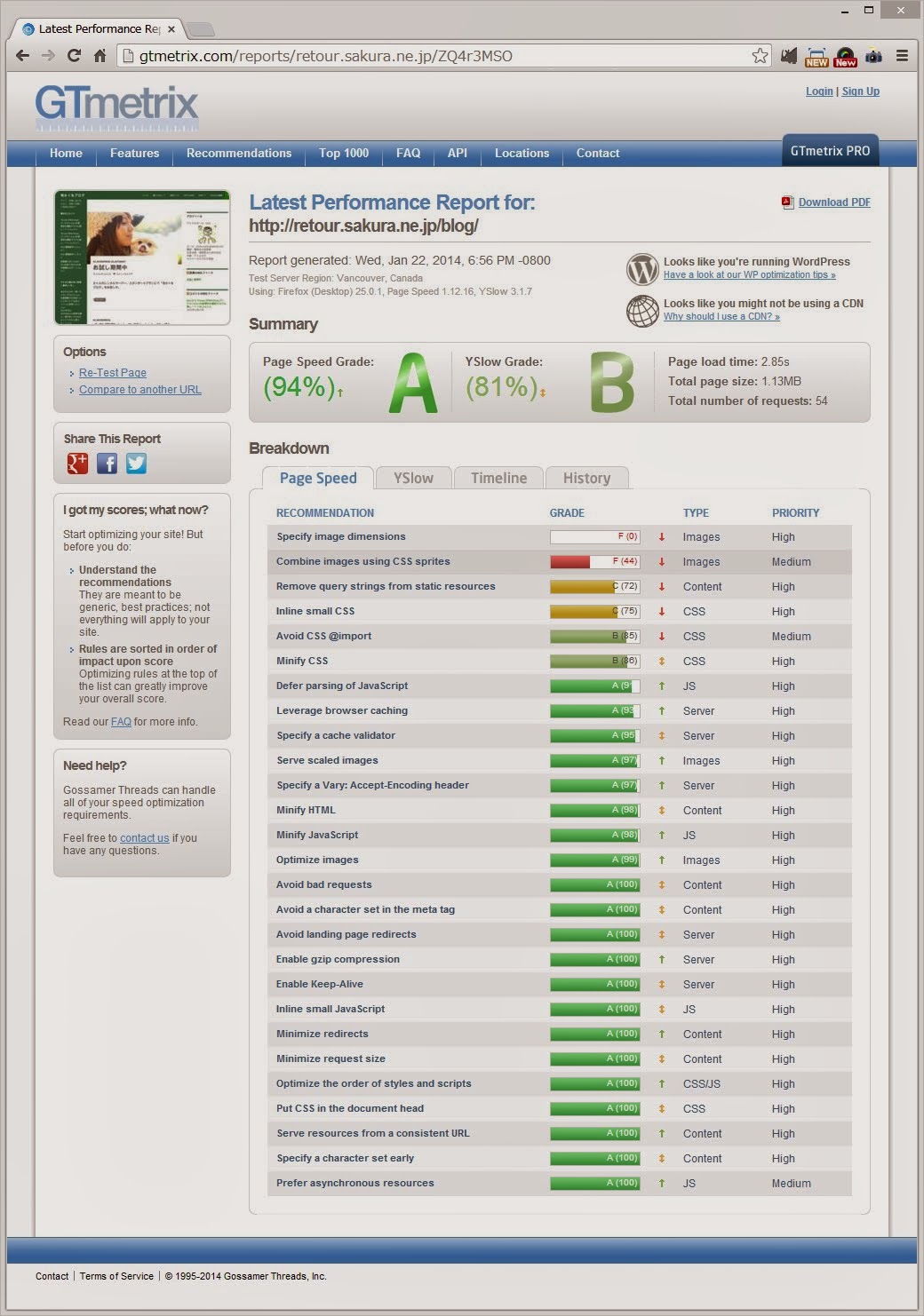Click the browser forward arrow
The width and height of the screenshot is (924, 1316).
(49, 56)
